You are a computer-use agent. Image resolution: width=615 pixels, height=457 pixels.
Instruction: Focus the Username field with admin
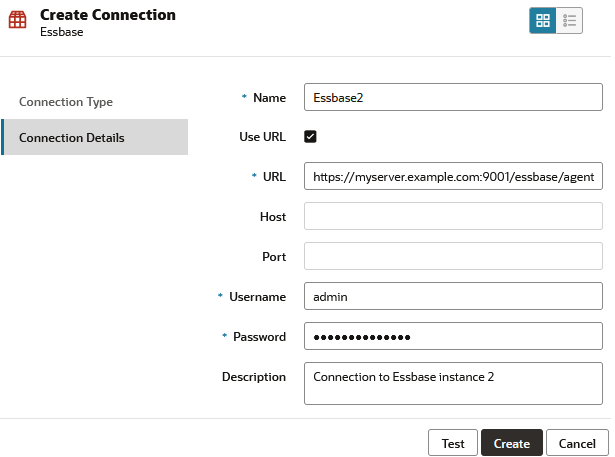point(453,297)
